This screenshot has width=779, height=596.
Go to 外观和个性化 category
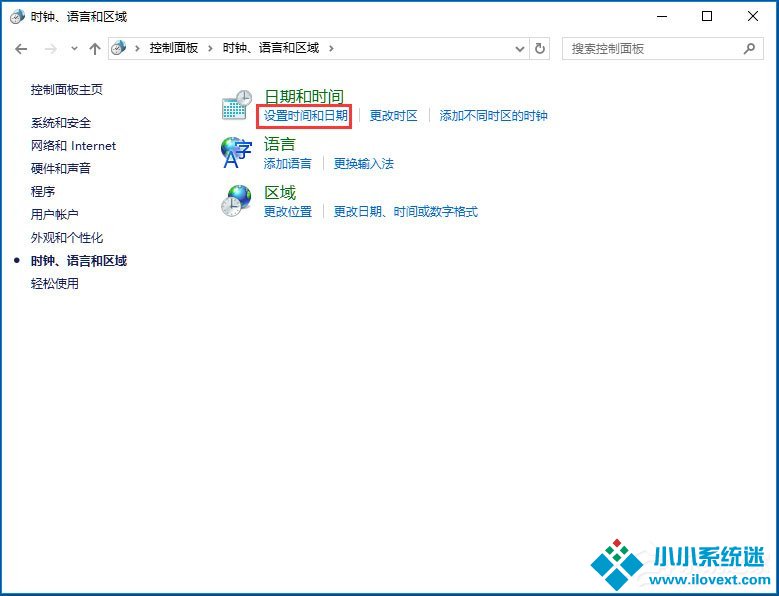(67, 237)
